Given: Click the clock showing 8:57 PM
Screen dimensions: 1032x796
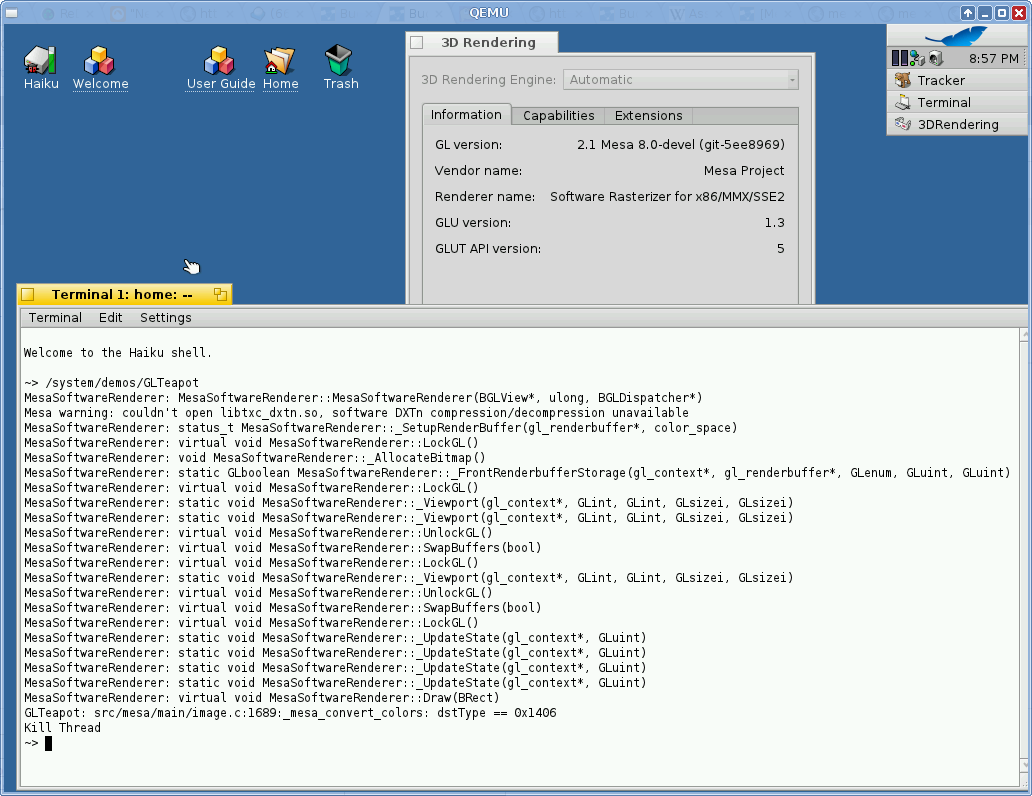Looking at the screenshot, I should coord(993,59).
